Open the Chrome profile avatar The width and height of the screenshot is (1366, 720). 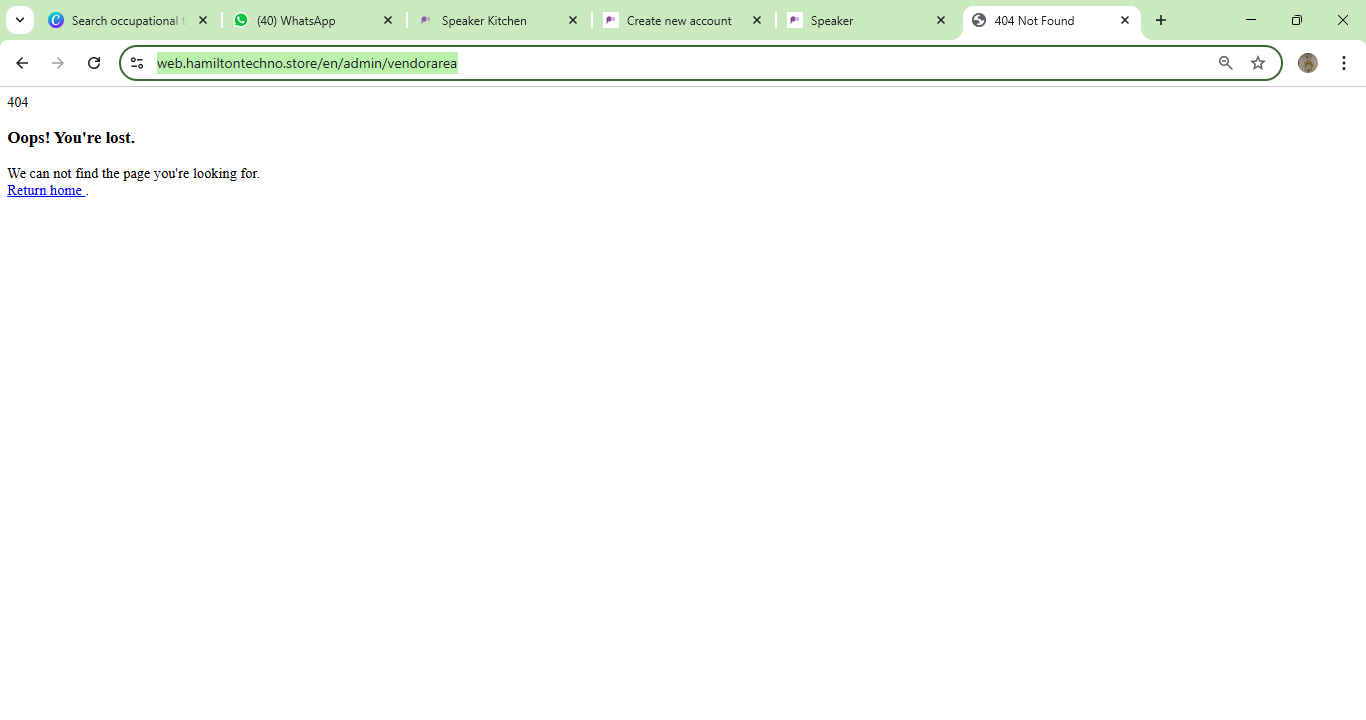[x=1307, y=63]
